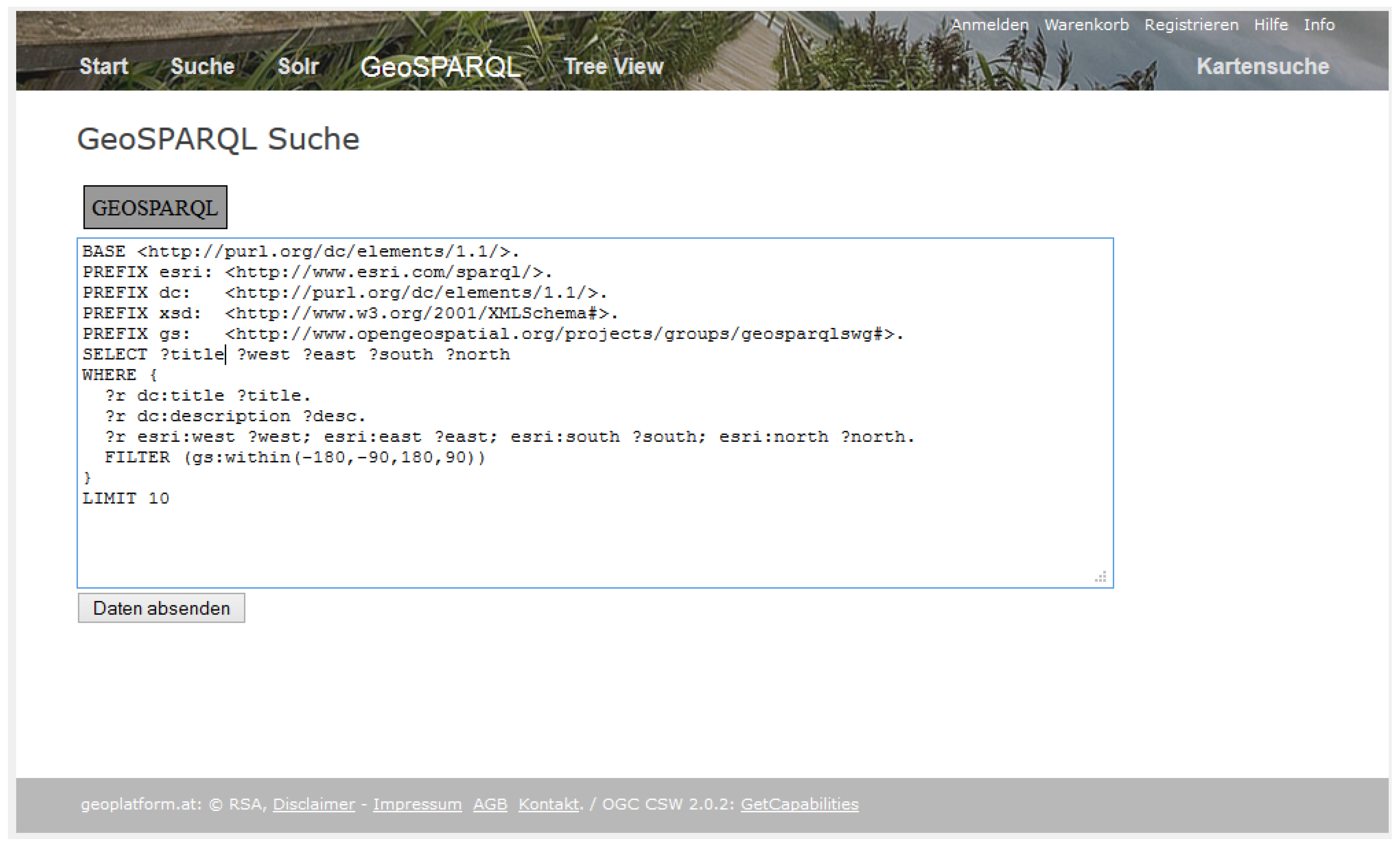Open the Kartensuche map search
Image resolution: width=1400 pixels, height=845 pixels.
click(1262, 67)
